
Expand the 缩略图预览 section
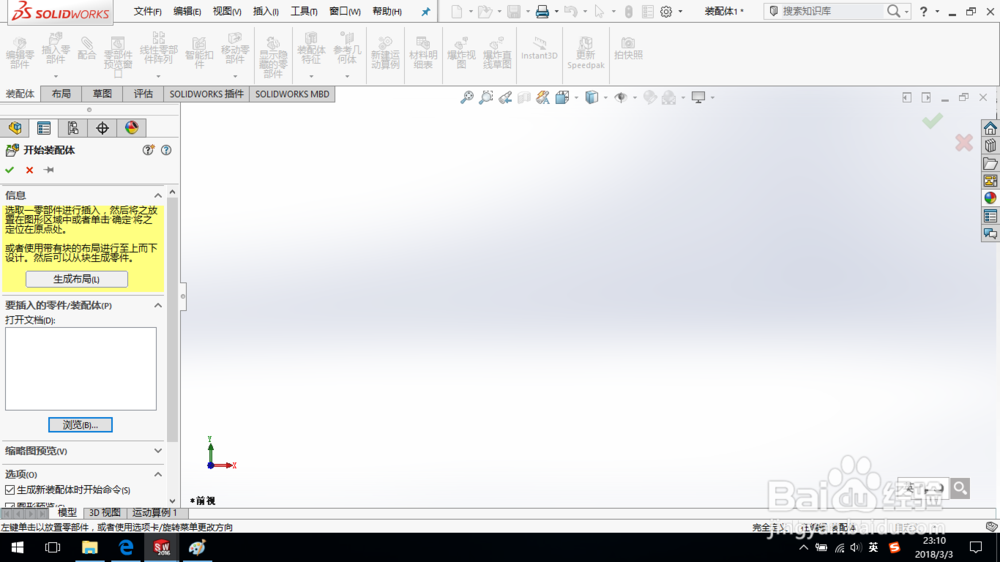(x=158, y=451)
